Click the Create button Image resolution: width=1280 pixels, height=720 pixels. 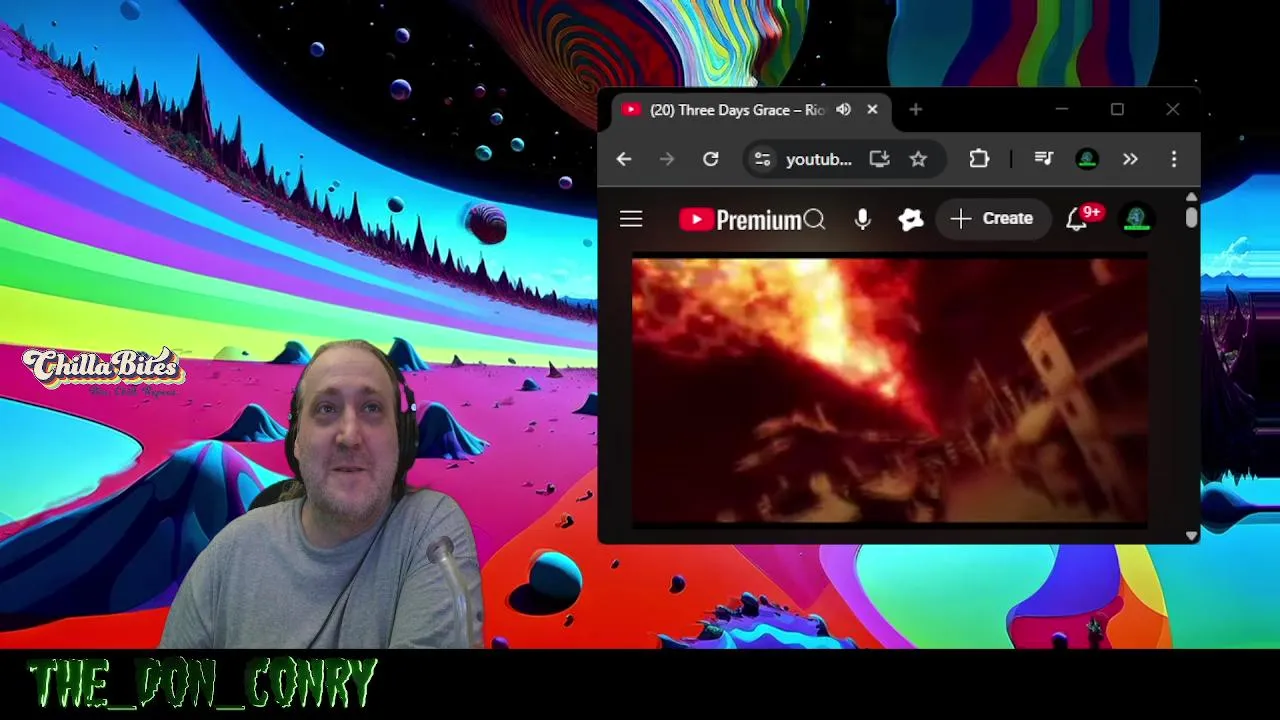tap(993, 218)
